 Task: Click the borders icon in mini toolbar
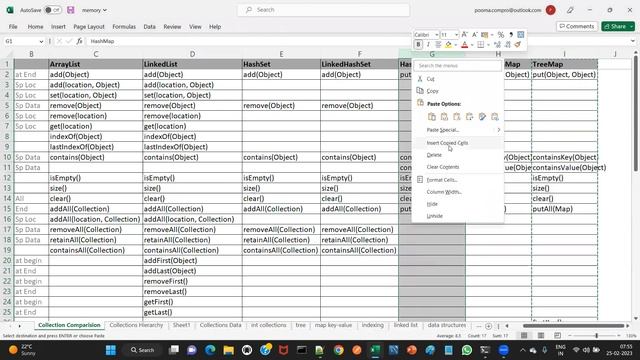click(480, 44)
